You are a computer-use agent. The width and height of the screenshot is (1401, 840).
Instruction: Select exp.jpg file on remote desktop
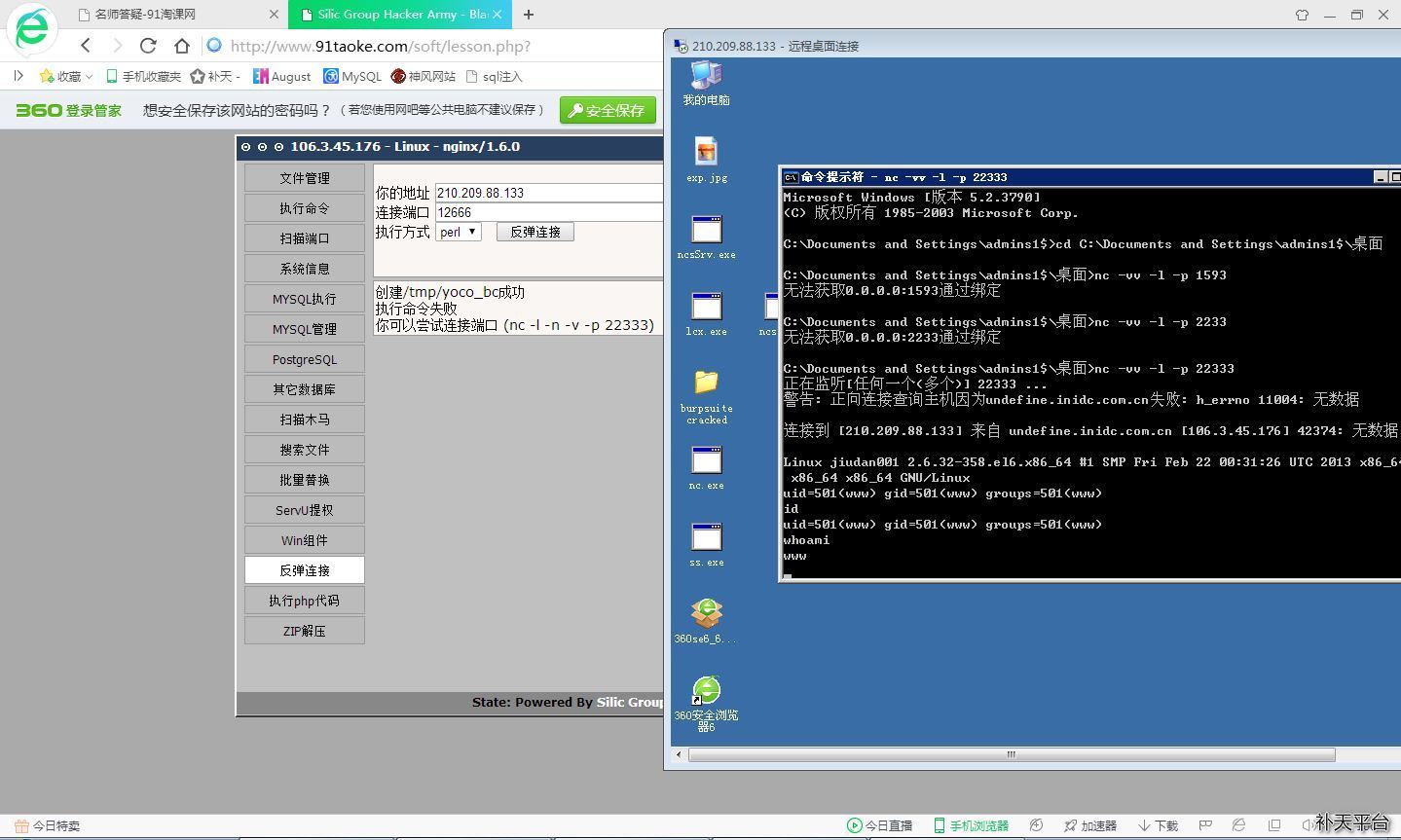coord(706,160)
